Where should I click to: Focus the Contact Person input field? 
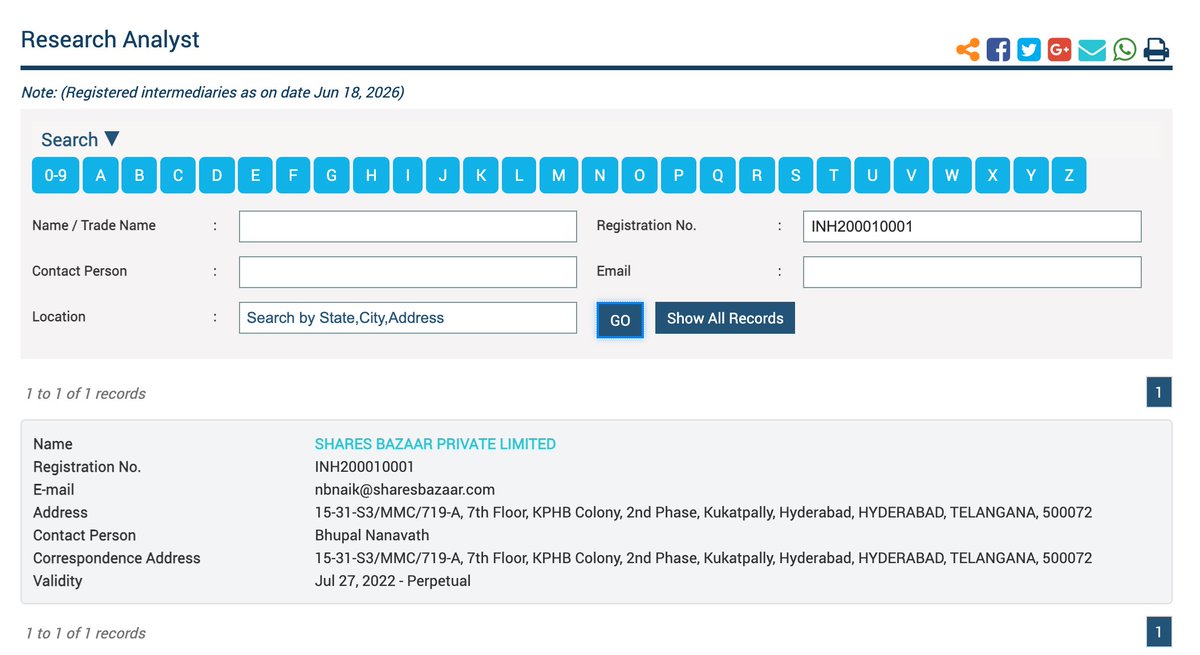click(x=408, y=272)
